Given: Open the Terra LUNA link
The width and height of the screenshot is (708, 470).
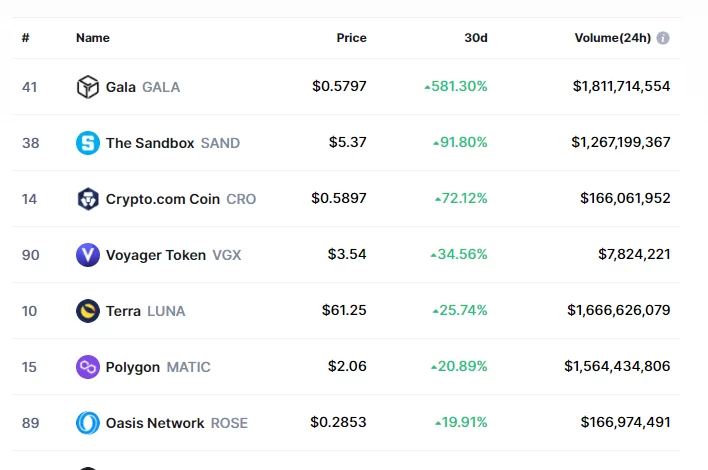Looking at the screenshot, I should tap(145, 311).
